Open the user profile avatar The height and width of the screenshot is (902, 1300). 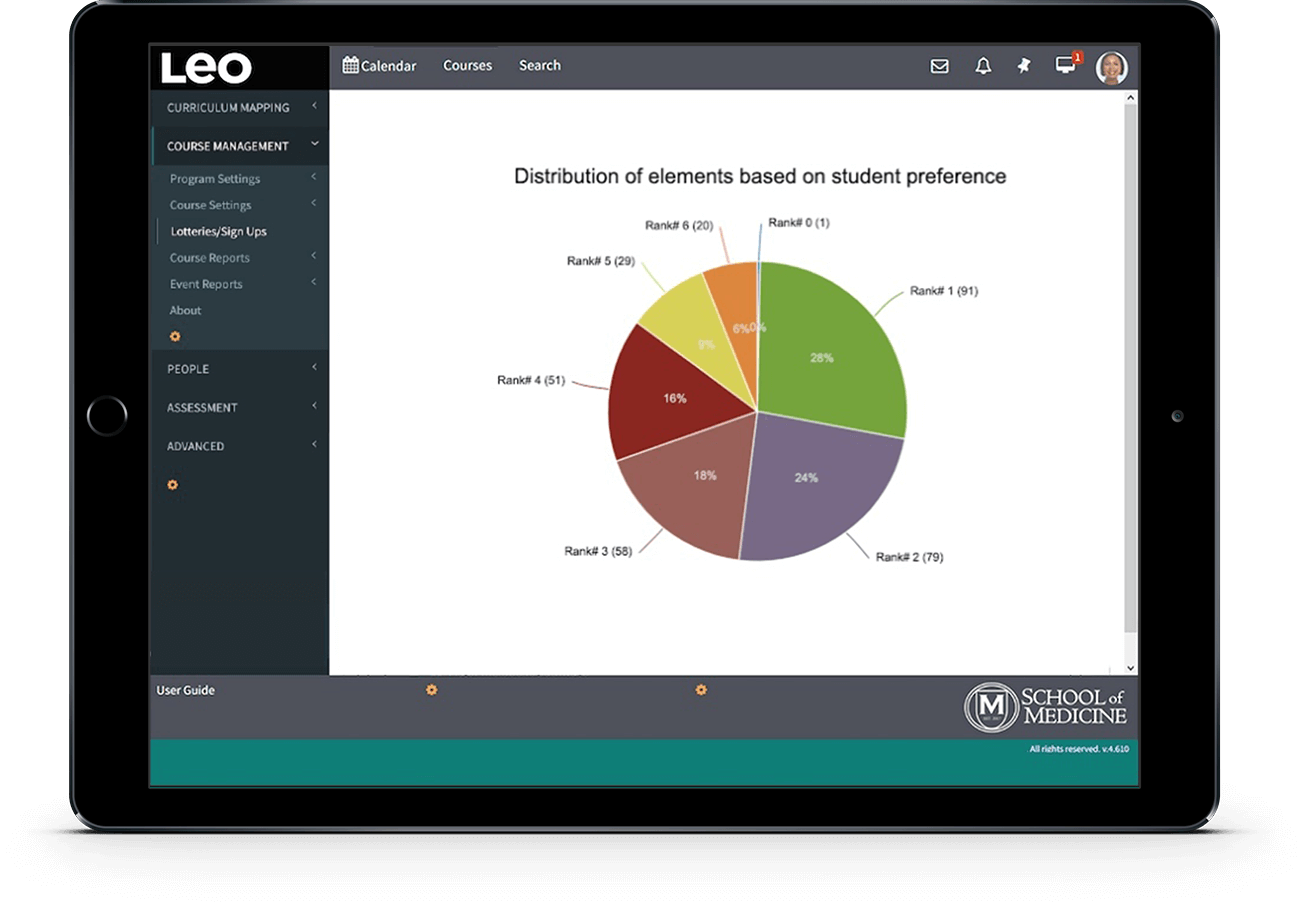[1111, 67]
